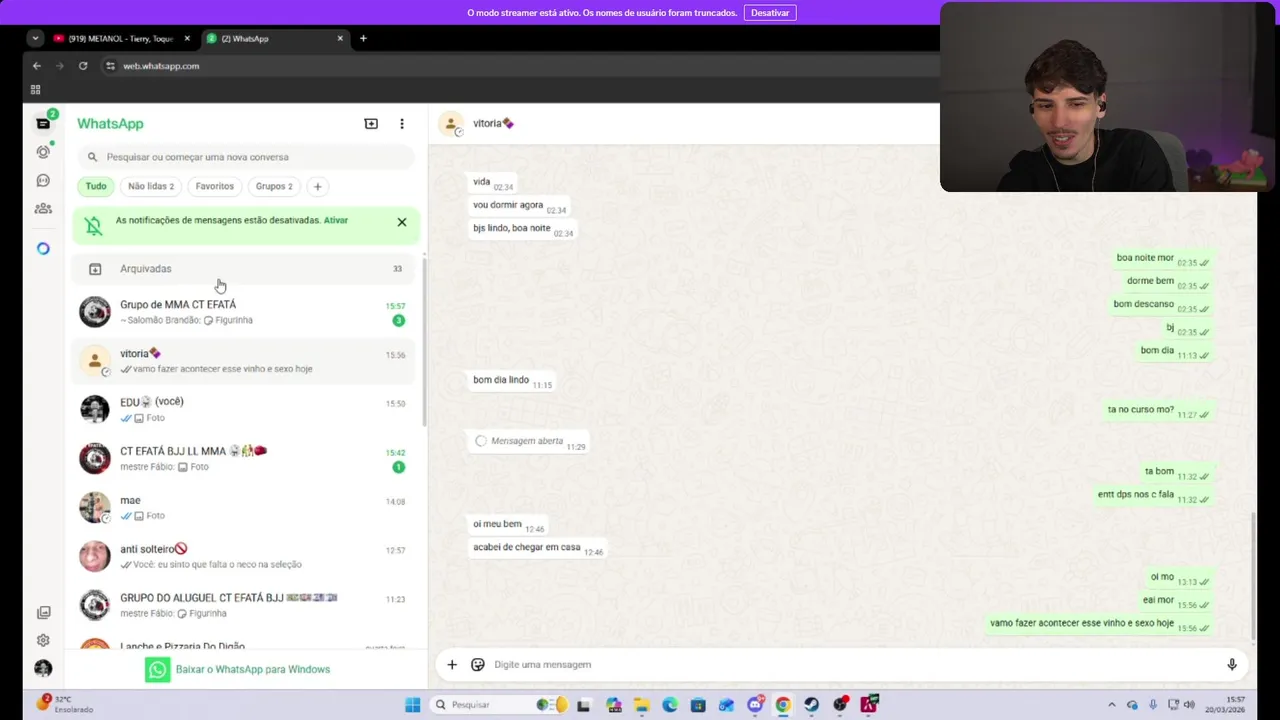Open the taskbar weather widget 32°C
1280x720 pixels.
(66, 704)
